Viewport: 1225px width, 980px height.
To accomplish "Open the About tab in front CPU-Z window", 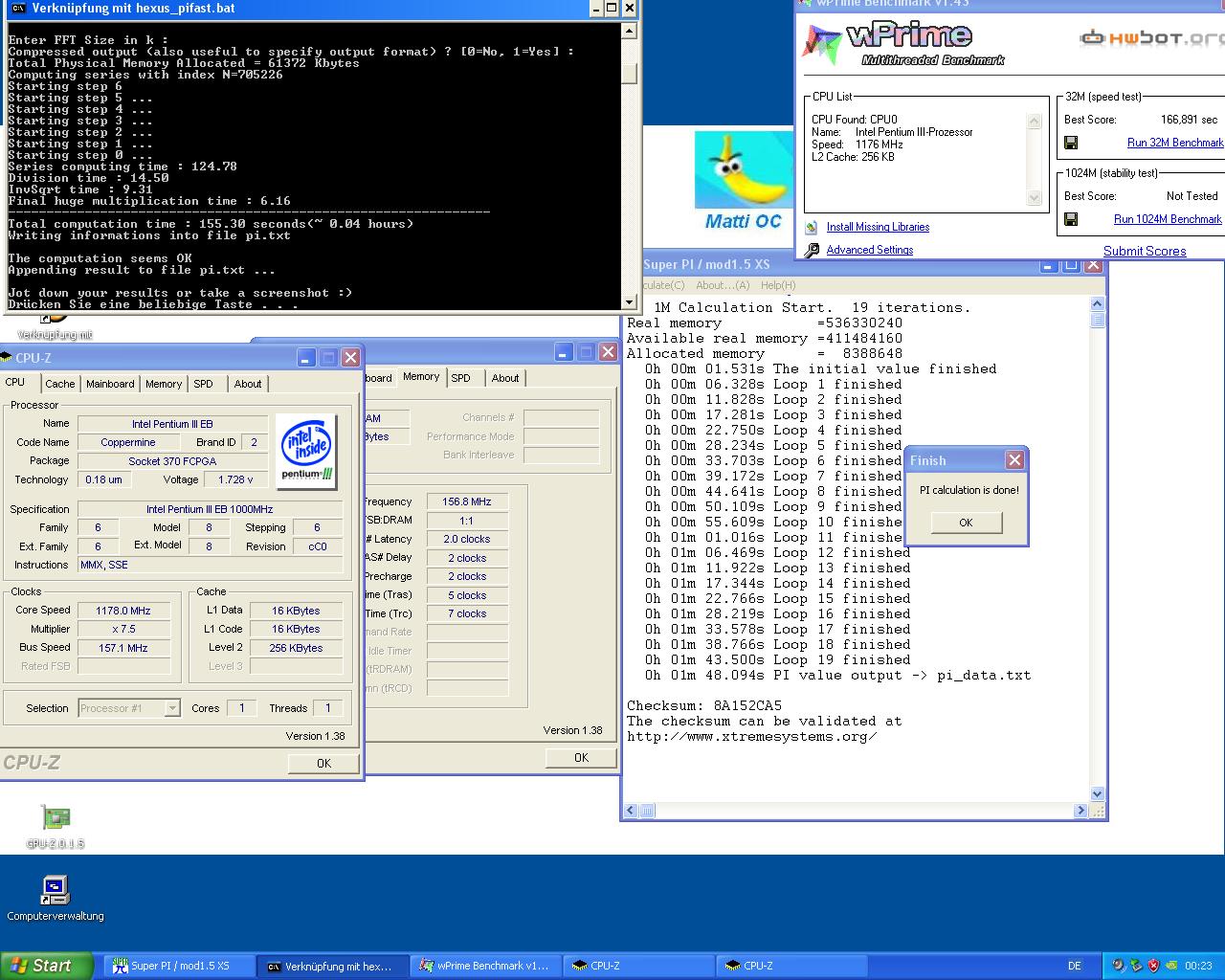I will pos(248,384).
